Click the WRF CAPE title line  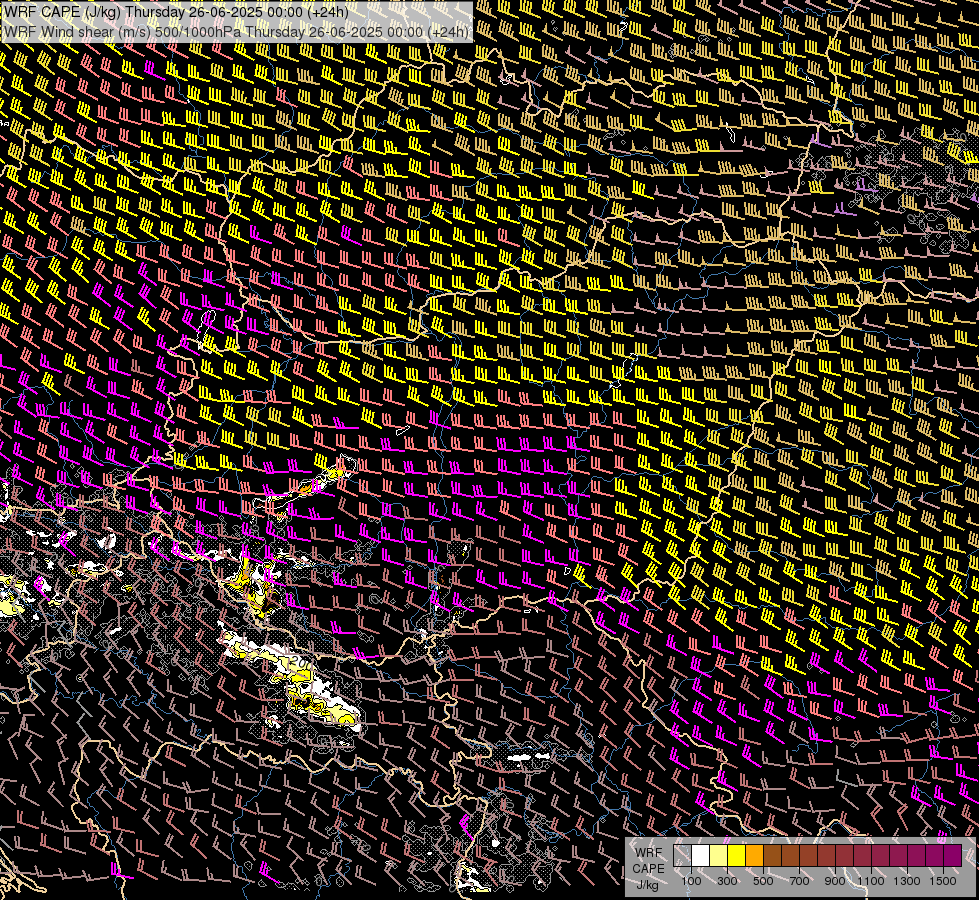(x=176, y=12)
